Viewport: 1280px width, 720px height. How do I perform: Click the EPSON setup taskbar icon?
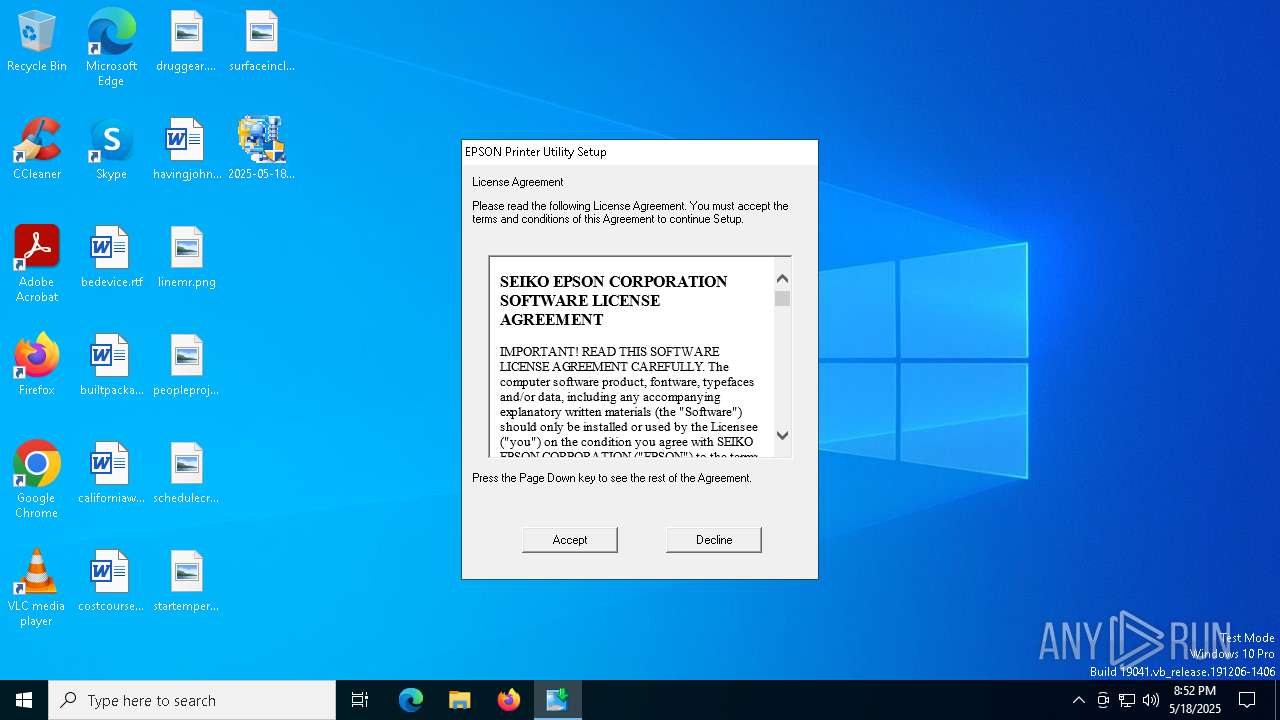point(557,700)
